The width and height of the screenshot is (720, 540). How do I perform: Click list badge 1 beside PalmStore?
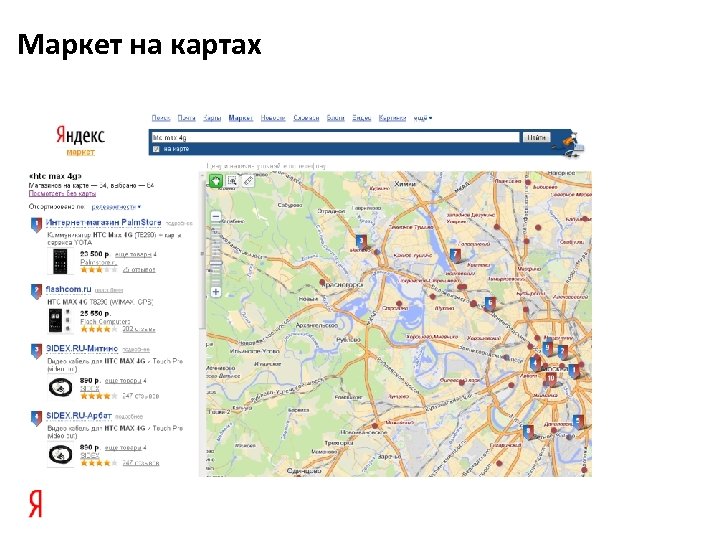coord(36,225)
